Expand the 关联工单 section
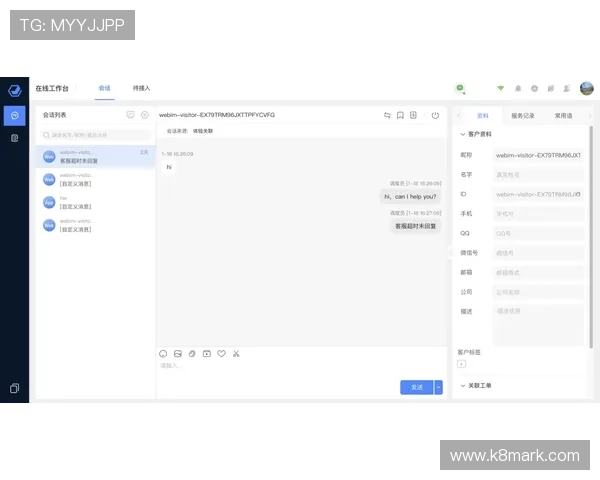The image size is (600, 480). pyautogui.click(x=462, y=385)
